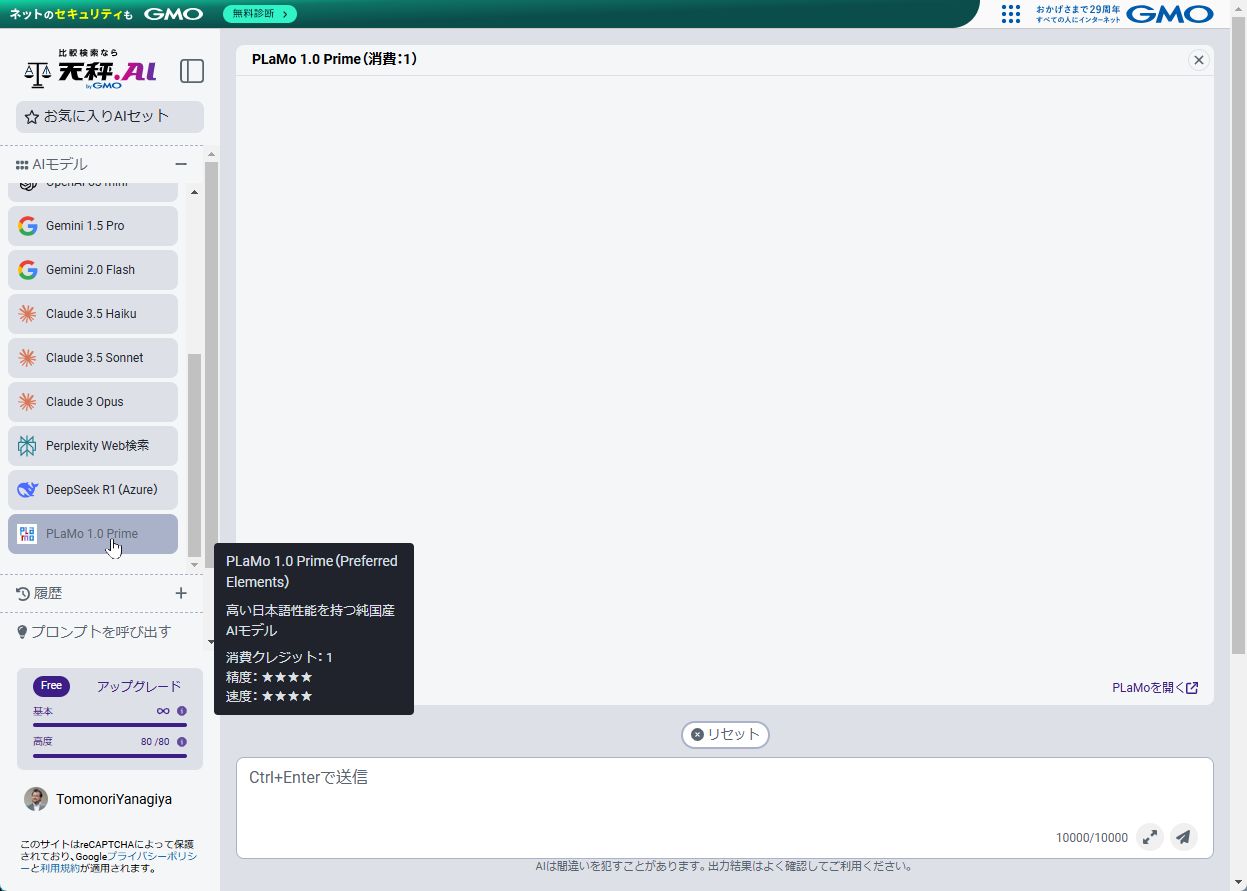Open user avatar for TomonoriYanagiya

36,799
